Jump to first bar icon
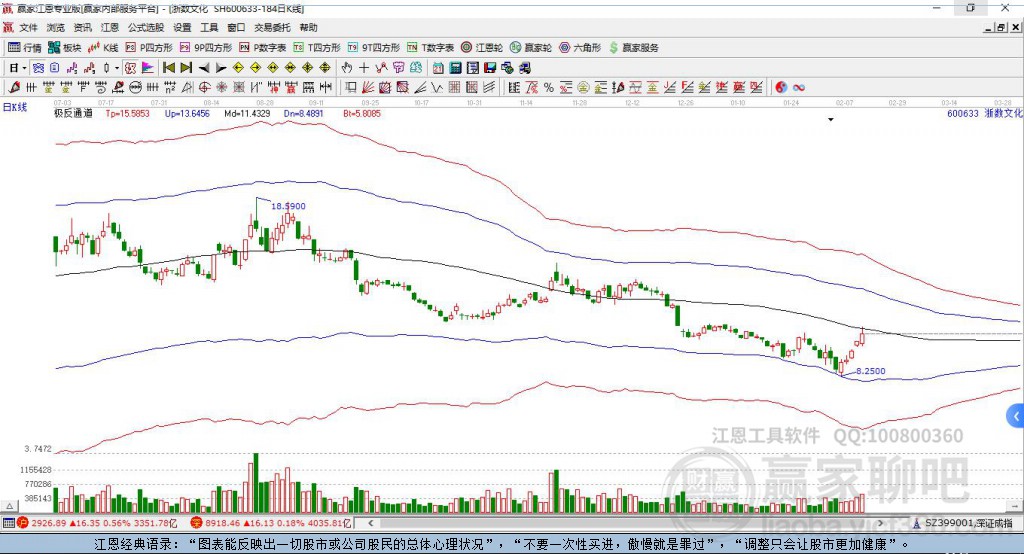The image size is (1024, 554). (168, 68)
